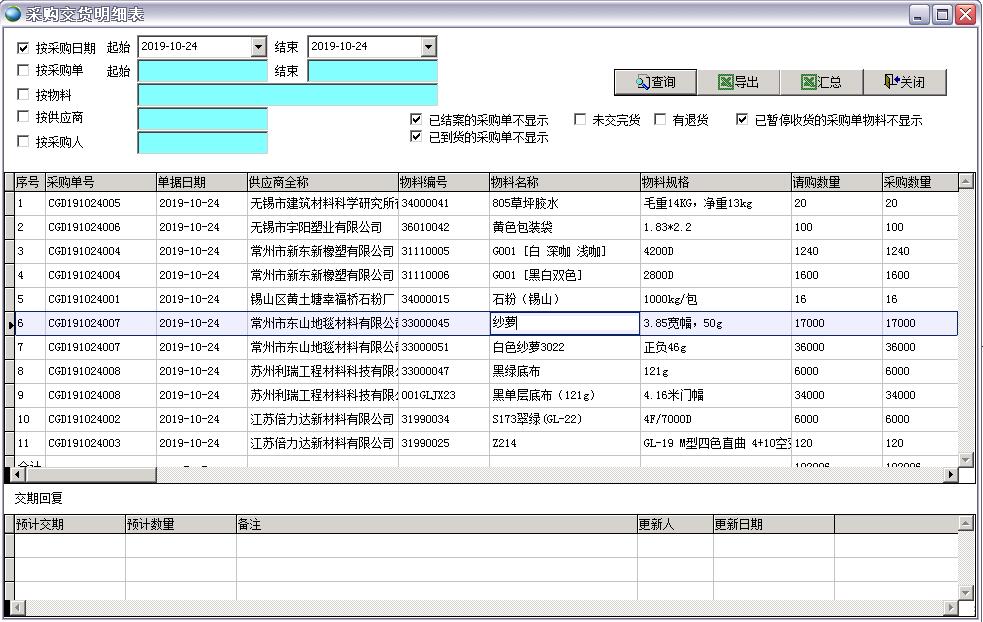Image resolution: width=983 pixels, height=622 pixels.
Task: Uncheck 已结案的采购单不显示
Action: (416, 119)
